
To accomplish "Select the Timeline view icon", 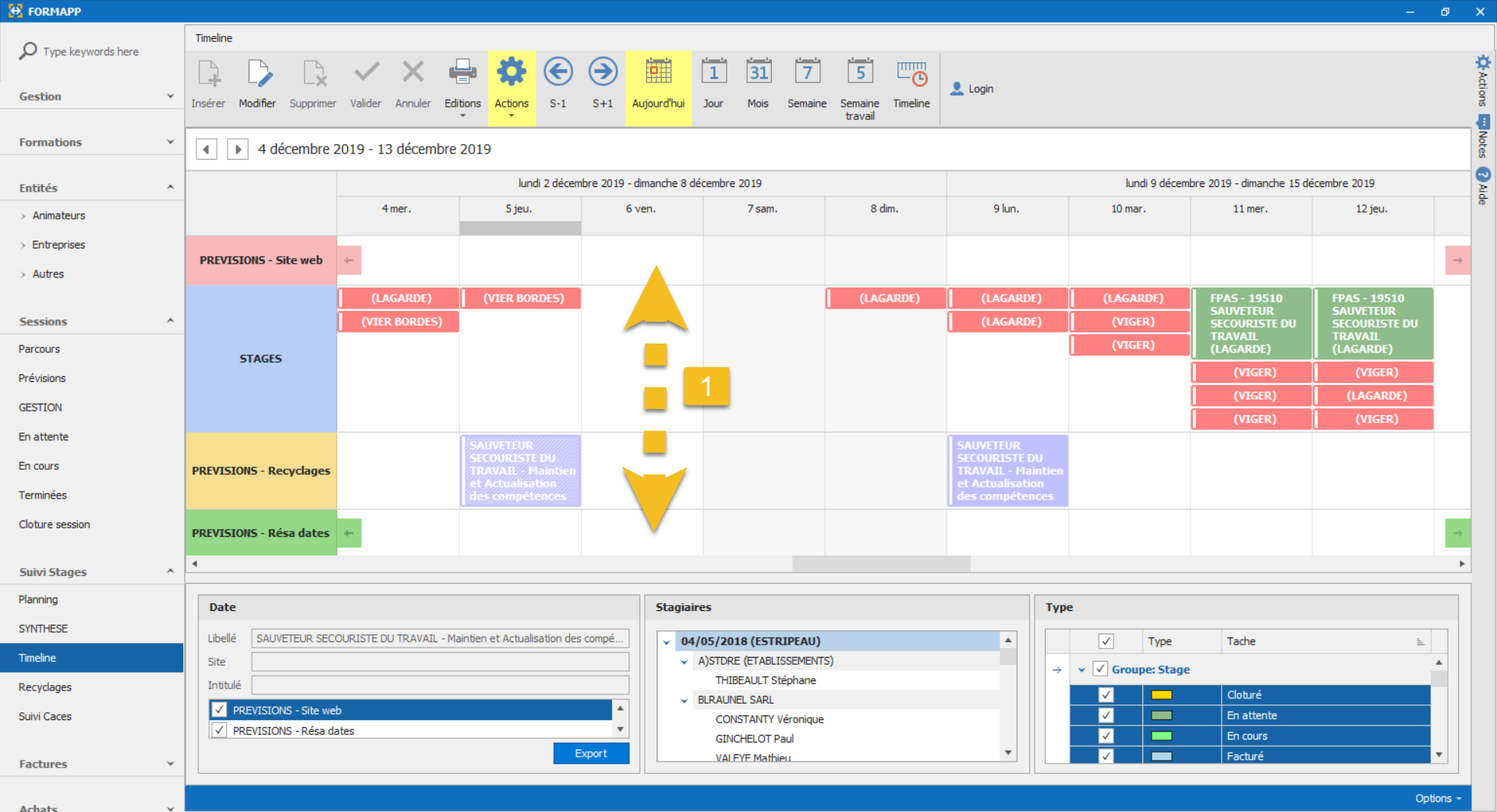I will coord(911,73).
